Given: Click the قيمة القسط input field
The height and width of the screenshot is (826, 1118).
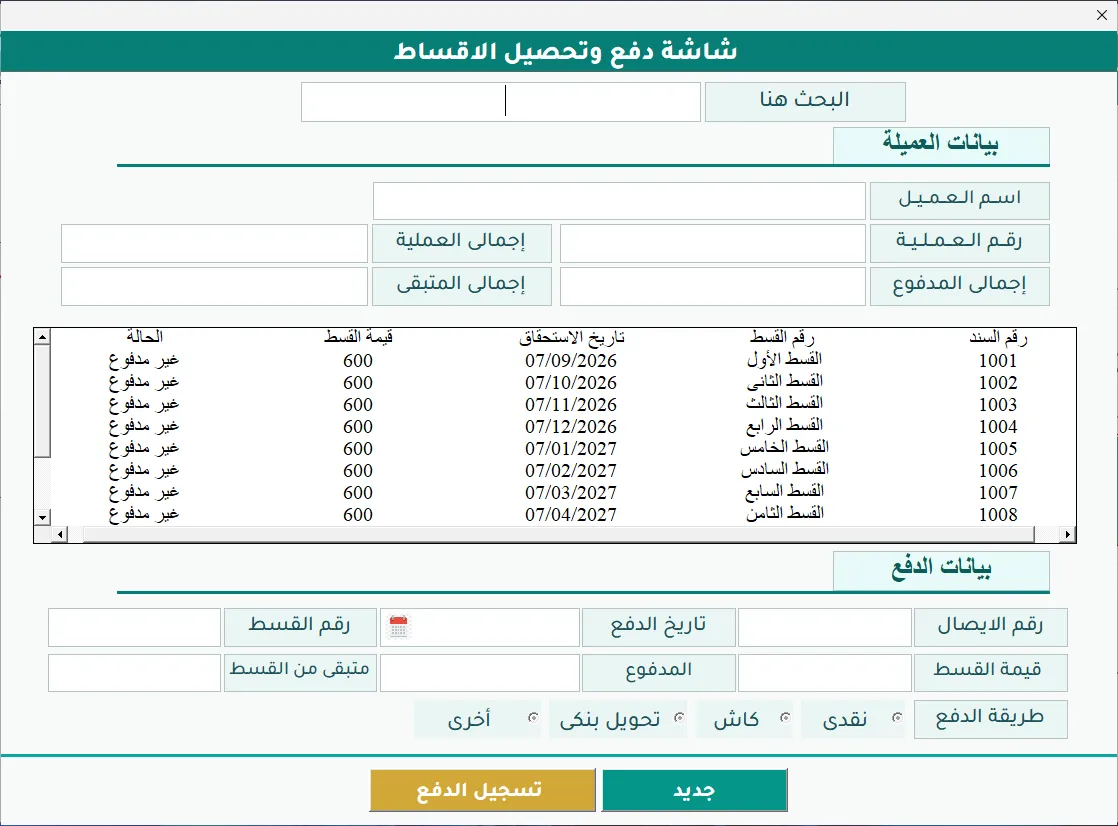Looking at the screenshot, I should (x=825, y=673).
